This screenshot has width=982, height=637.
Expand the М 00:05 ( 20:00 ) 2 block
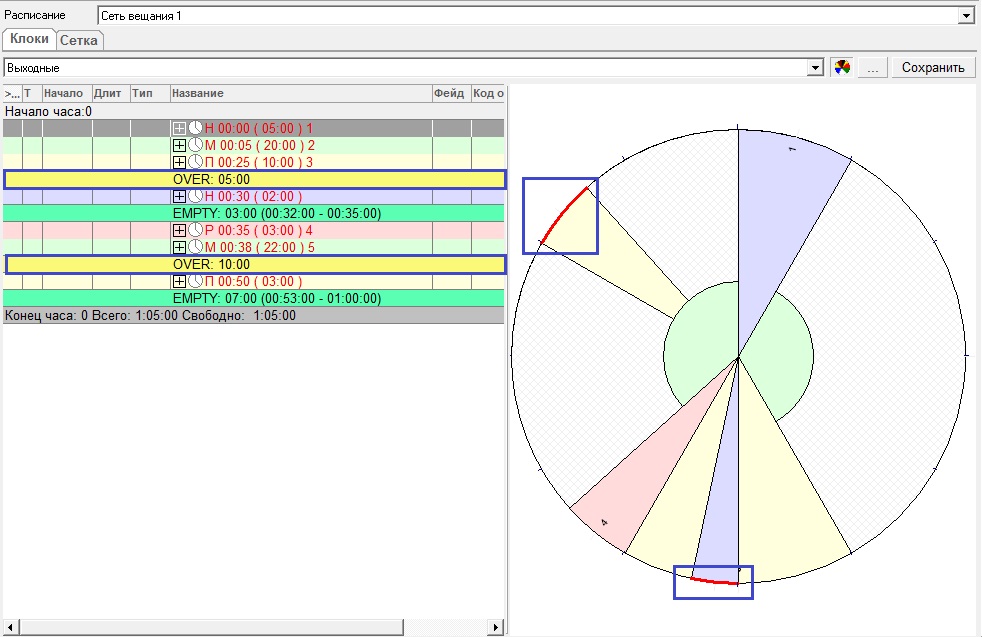click(x=179, y=145)
